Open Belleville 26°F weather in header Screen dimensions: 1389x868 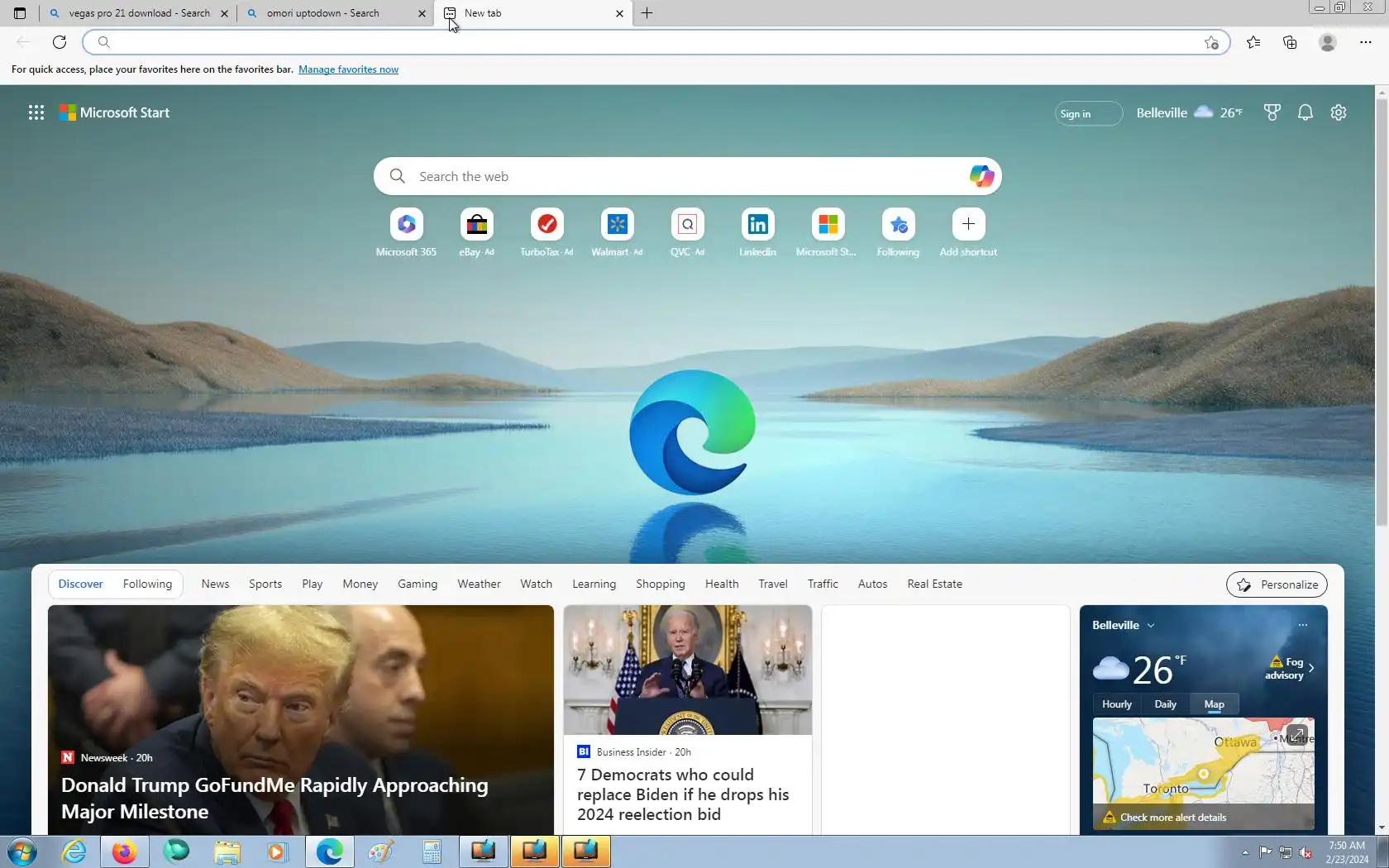click(x=1189, y=112)
